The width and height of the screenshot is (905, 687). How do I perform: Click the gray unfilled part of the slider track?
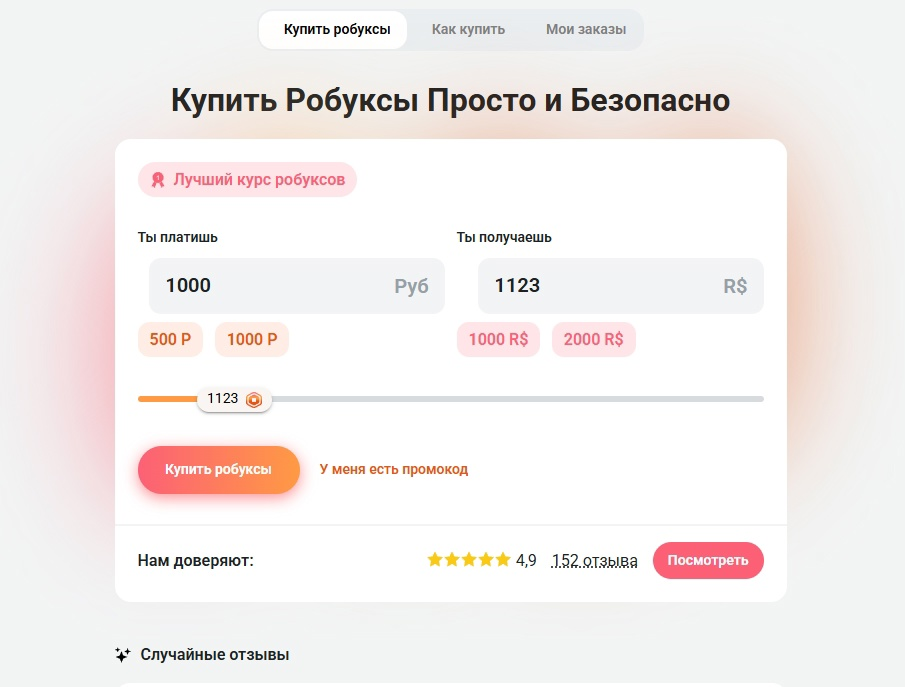point(520,399)
